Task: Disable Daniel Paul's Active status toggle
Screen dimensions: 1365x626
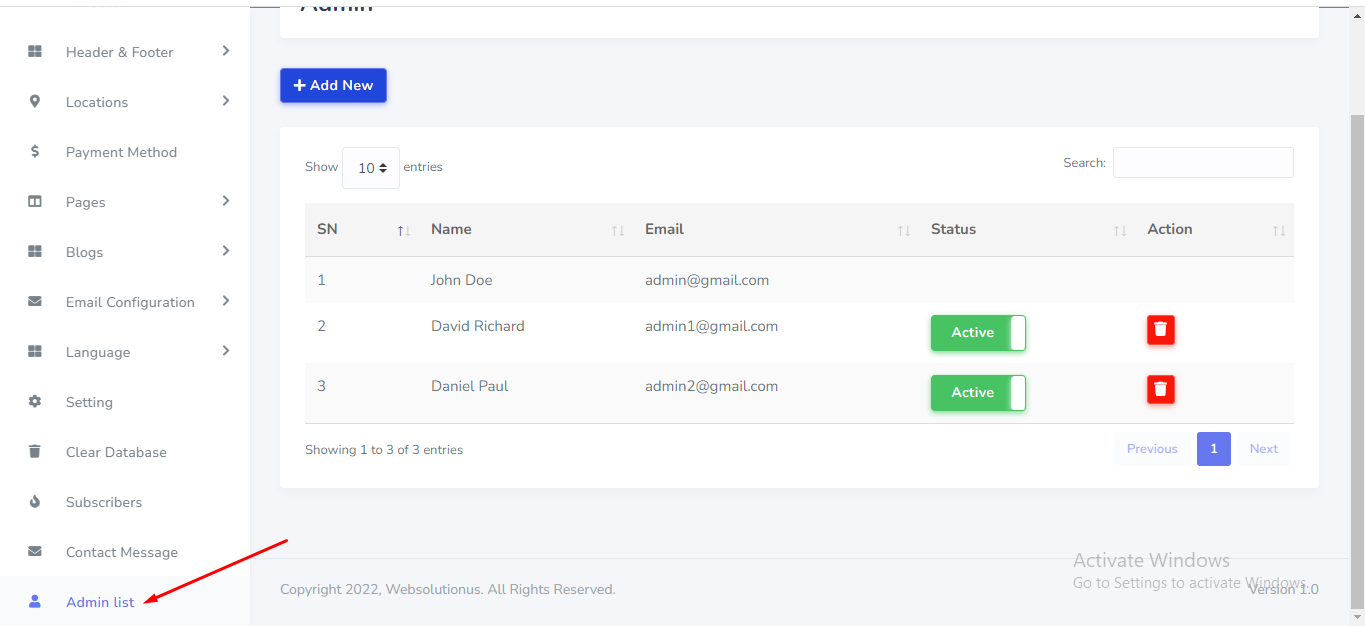Action: coord(977,393)
